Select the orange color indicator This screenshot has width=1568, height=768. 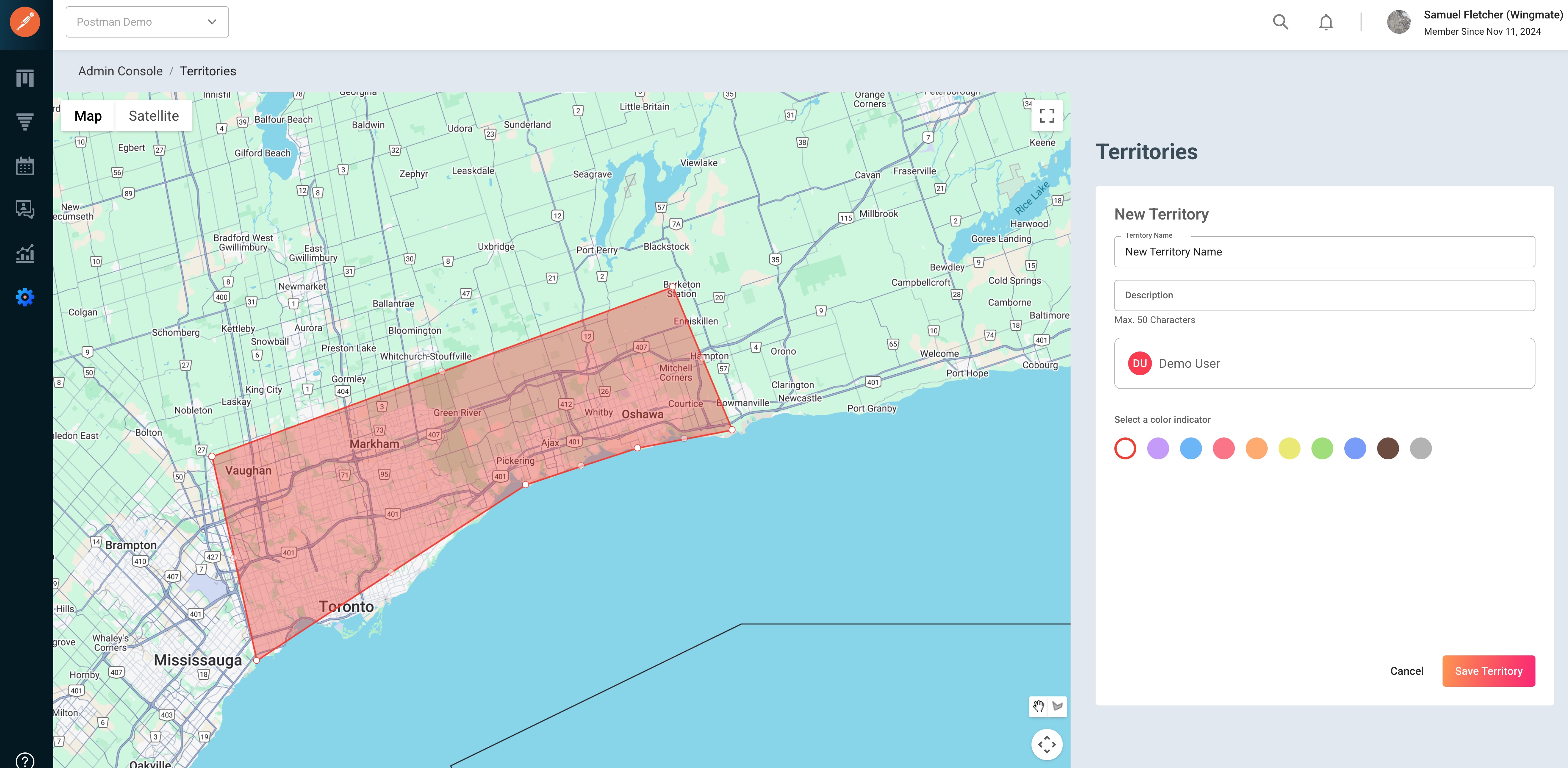(1256, 448)
